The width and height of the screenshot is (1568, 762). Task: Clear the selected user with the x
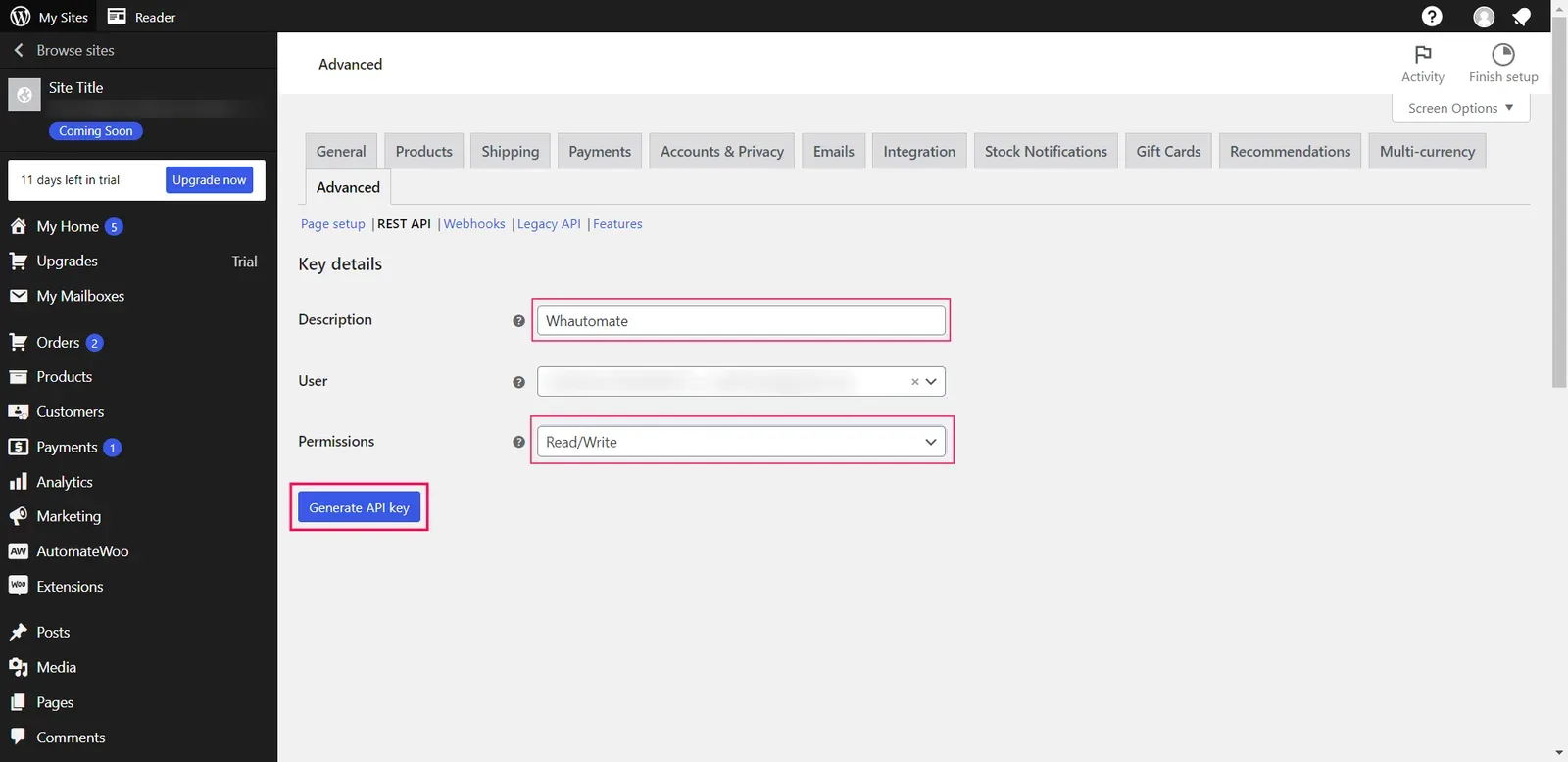coord(914,382)
